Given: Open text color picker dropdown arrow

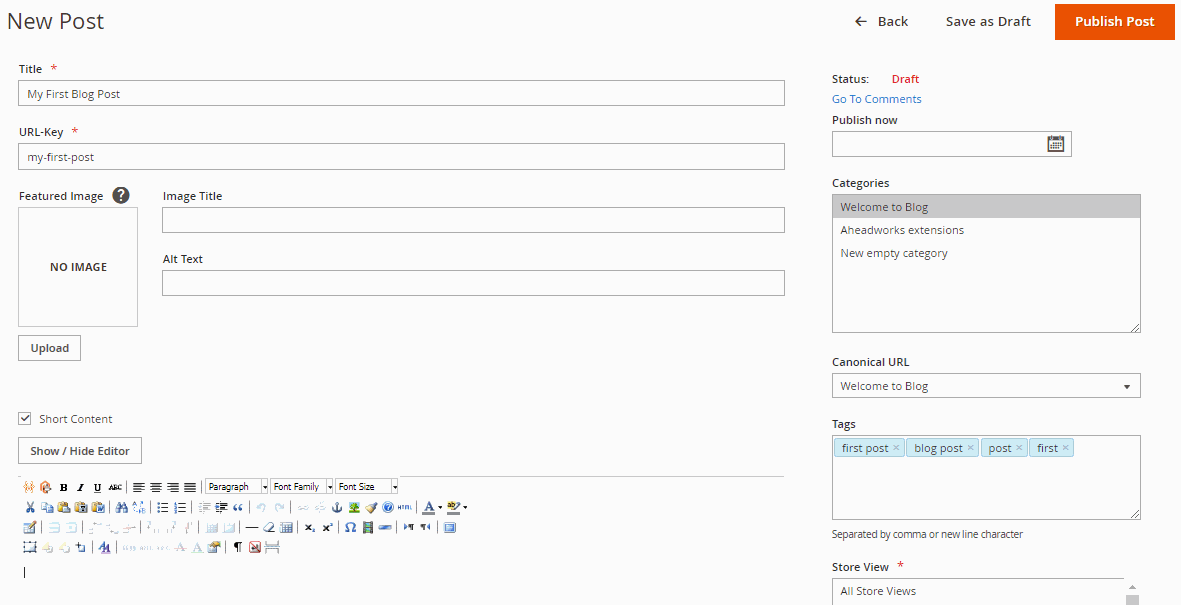Looking at the screenshot, I should pos(440,507).
